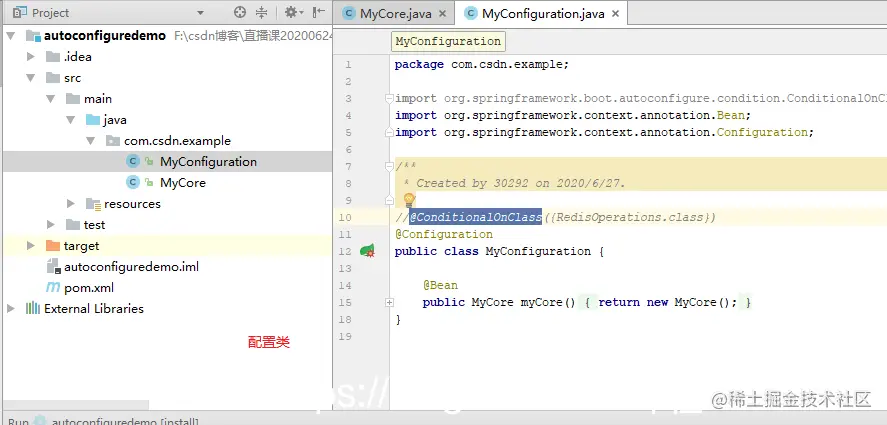Screen dimensions: 887x425
Task: Expand the target folder
Action: 31,246
